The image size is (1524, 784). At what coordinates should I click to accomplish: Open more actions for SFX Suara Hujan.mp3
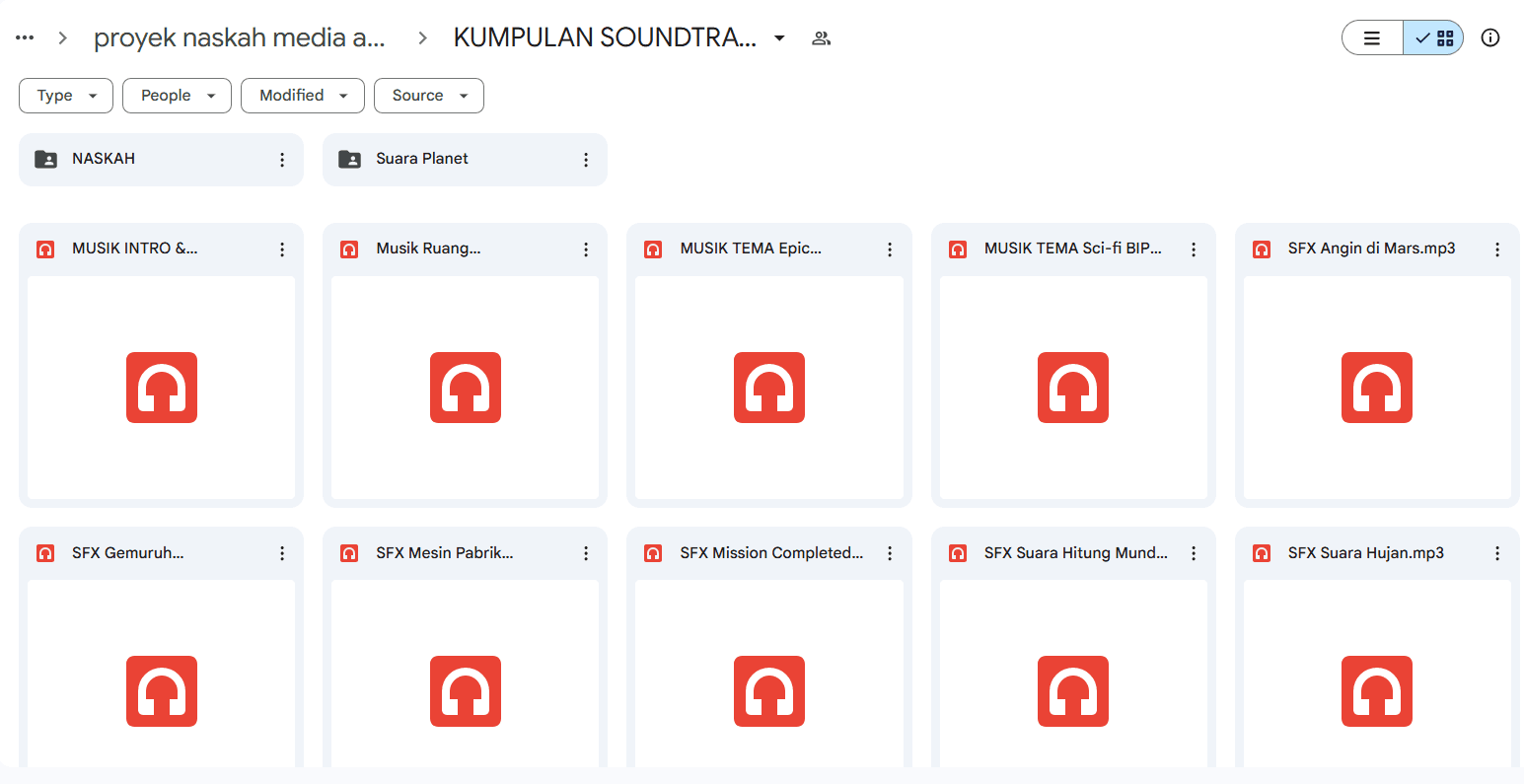[x=1497, y=554]
